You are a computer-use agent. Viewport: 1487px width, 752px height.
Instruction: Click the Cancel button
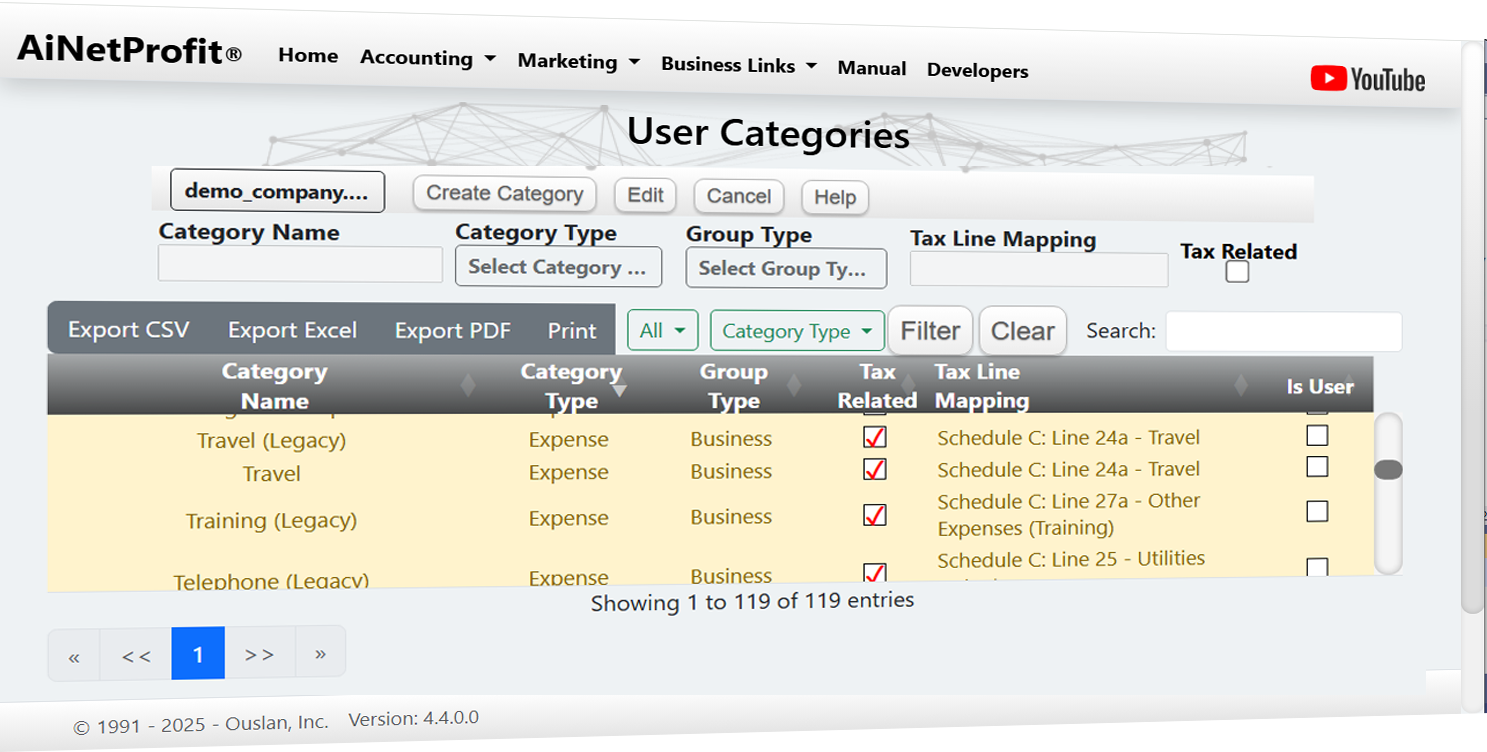[739, 196]
